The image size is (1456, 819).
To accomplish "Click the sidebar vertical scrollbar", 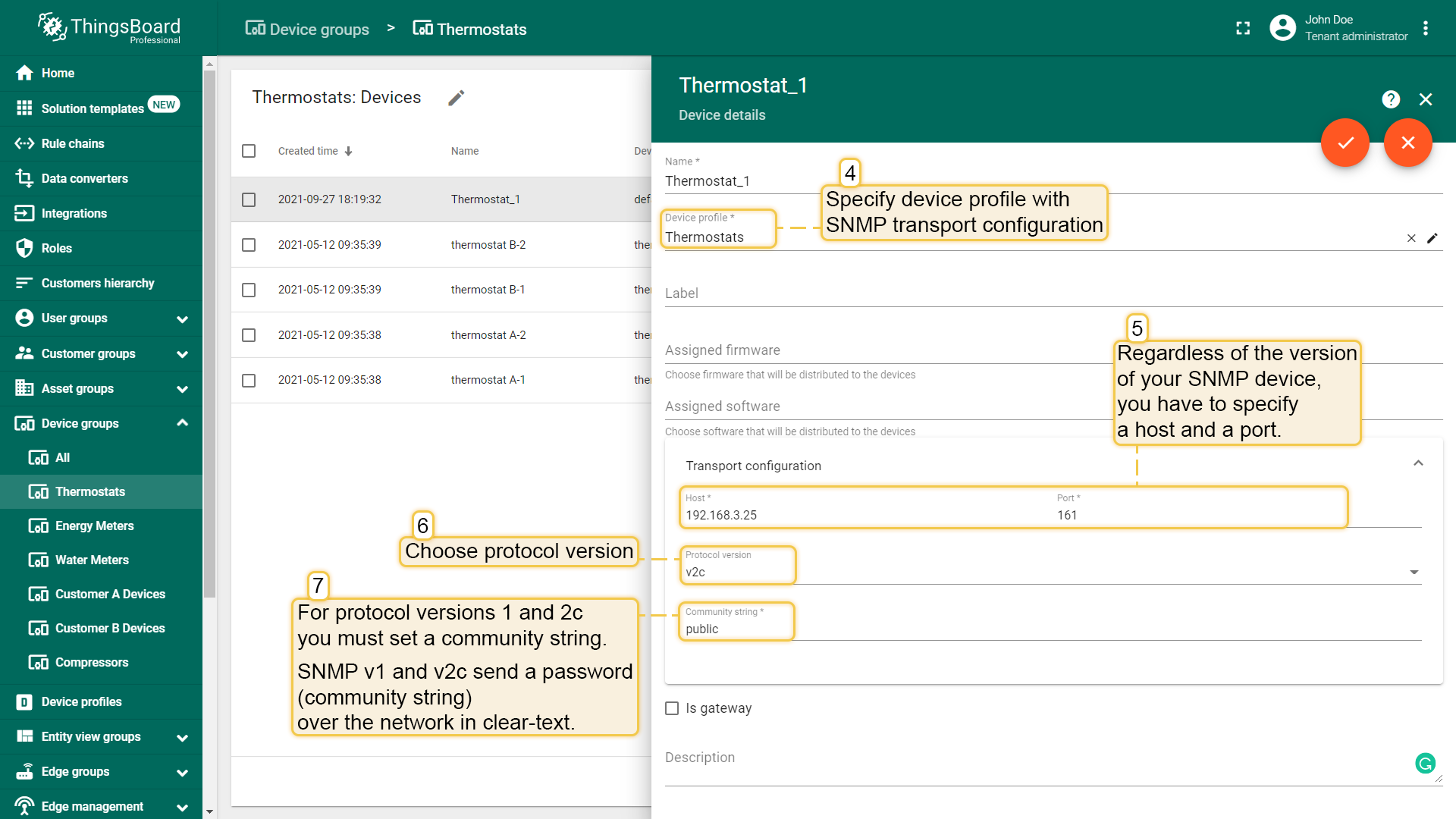I will 209,334.
